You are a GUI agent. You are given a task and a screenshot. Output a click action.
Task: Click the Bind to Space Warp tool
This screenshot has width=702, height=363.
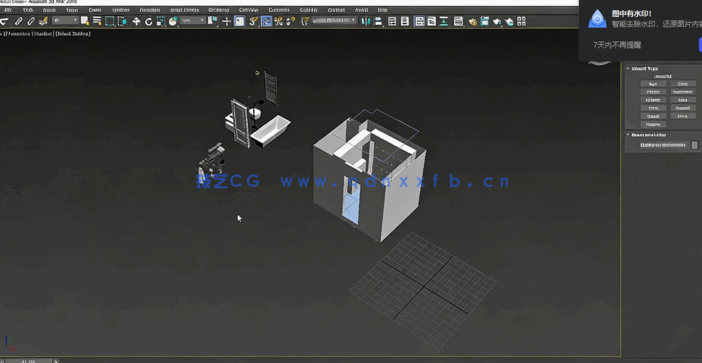coord(43,21)
